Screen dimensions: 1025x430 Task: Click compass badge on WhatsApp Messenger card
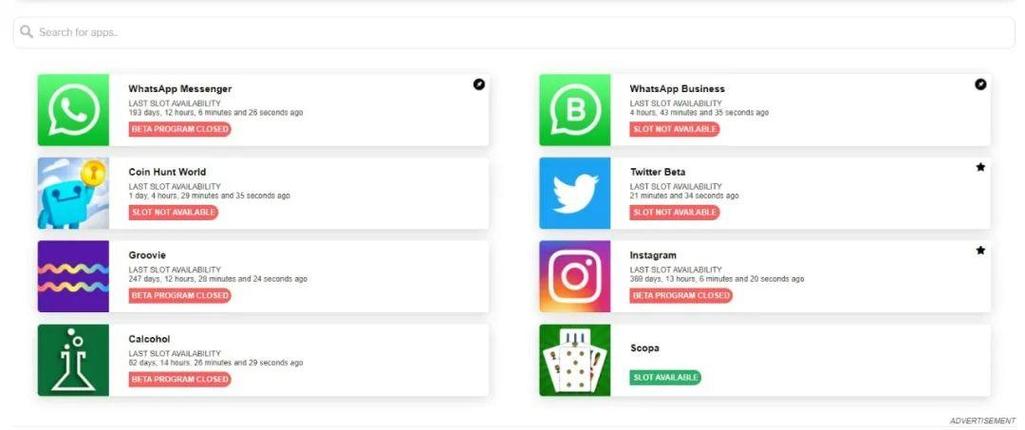click(479, 84)
